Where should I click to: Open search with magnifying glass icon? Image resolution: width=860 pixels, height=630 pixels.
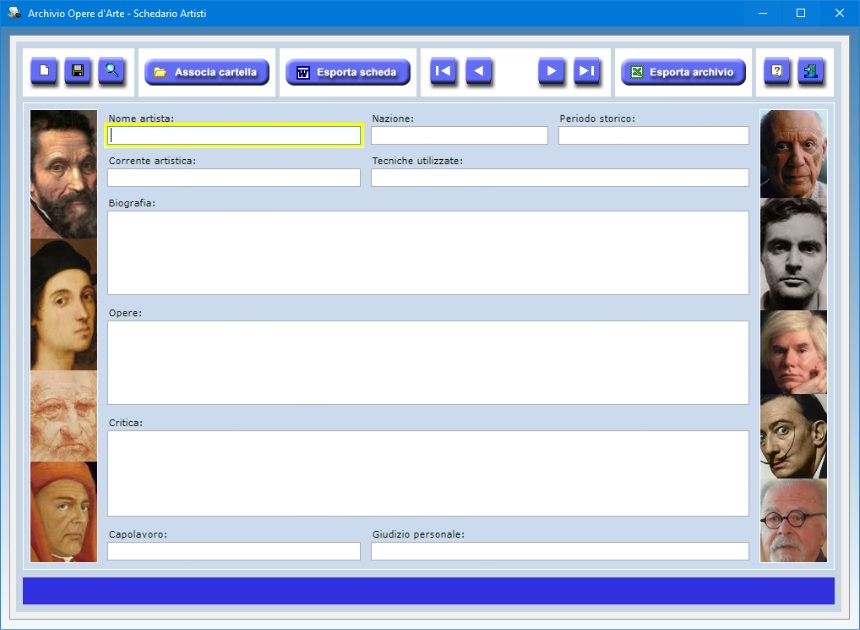point(111,71)
